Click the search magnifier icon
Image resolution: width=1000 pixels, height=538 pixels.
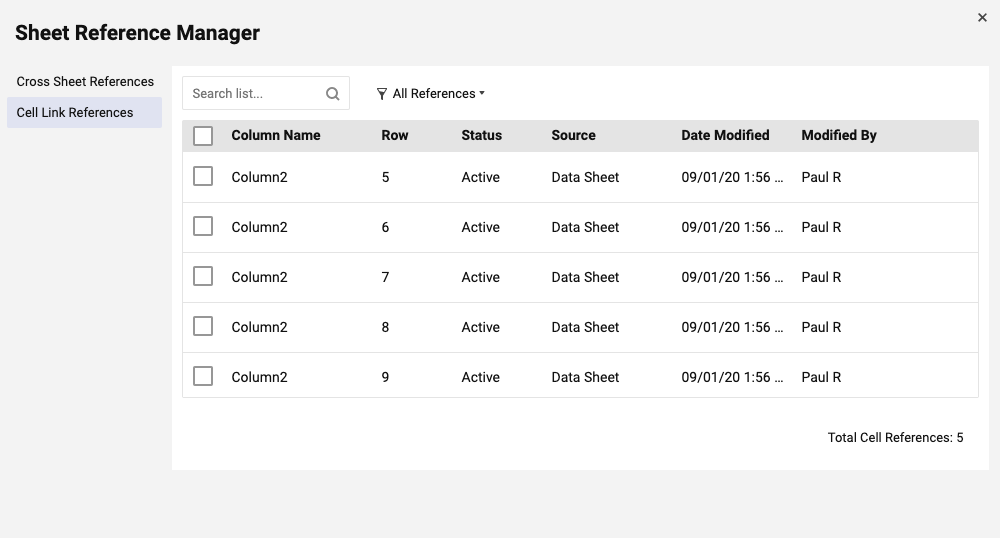pyautogui.click(x=333, y=94)
